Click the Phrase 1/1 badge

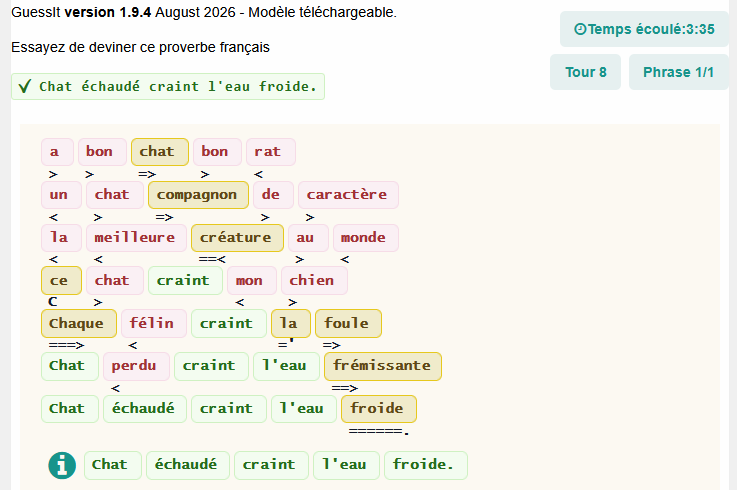coord(678,72)
